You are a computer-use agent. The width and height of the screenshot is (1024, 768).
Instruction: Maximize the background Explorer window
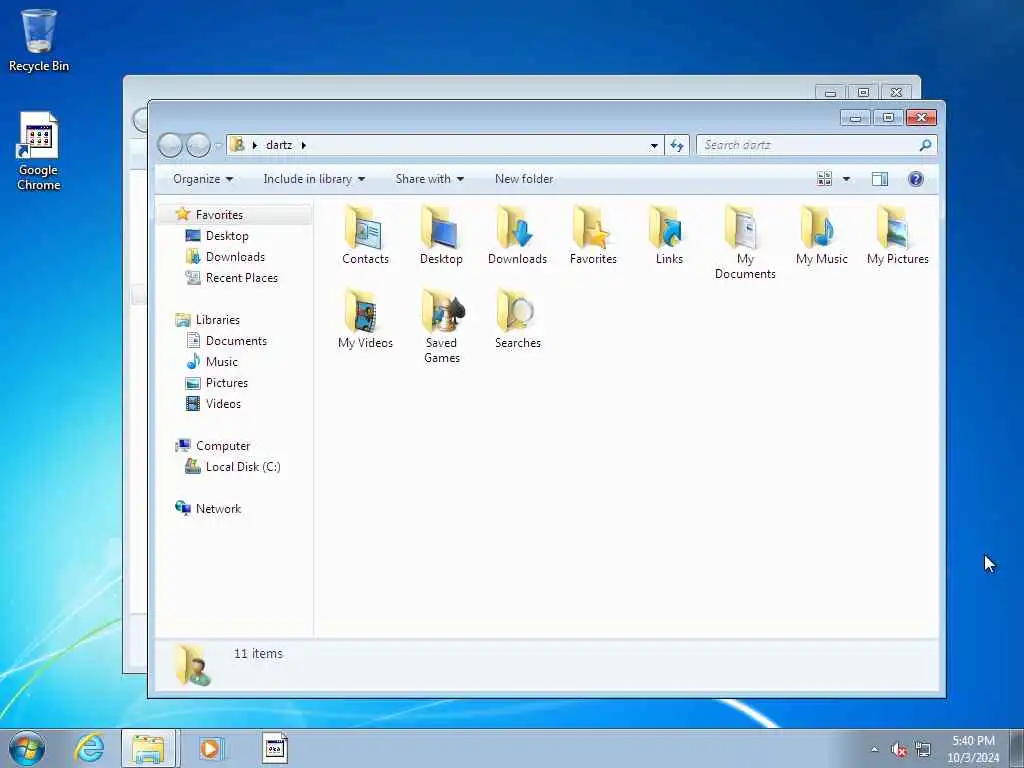[863, 93]
